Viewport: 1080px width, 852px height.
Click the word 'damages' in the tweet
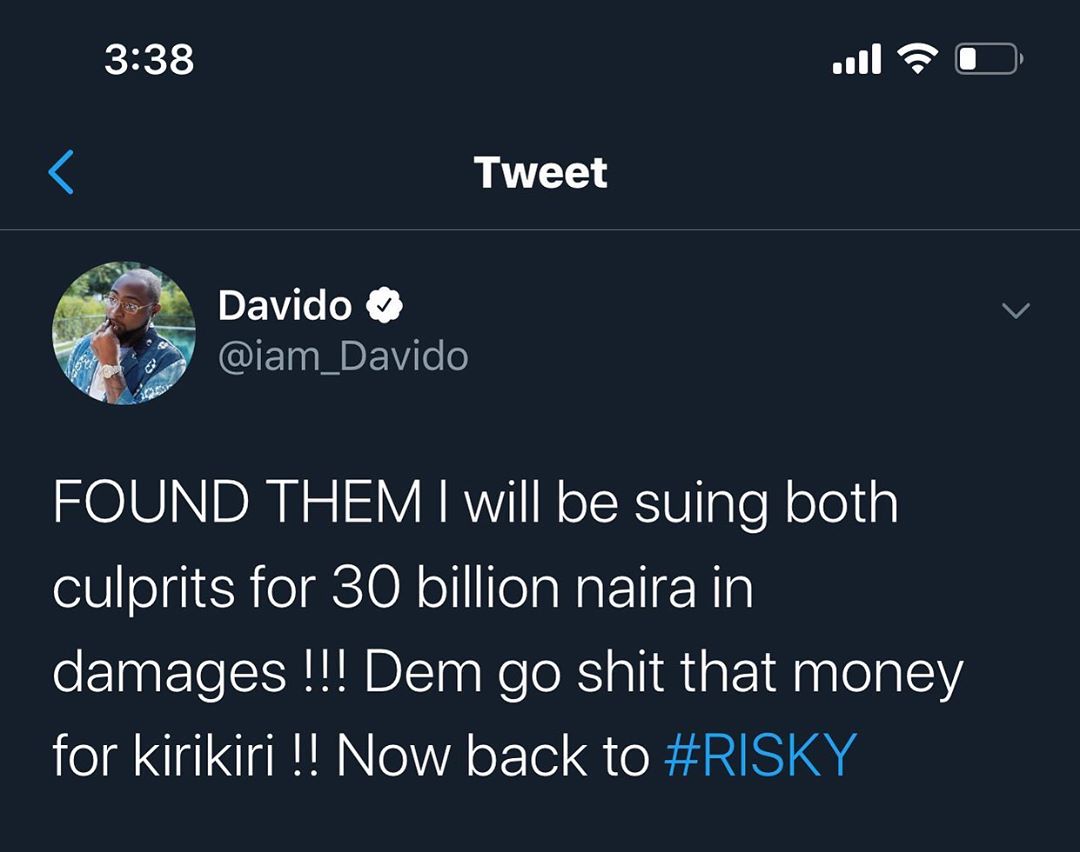click(169, 673)
